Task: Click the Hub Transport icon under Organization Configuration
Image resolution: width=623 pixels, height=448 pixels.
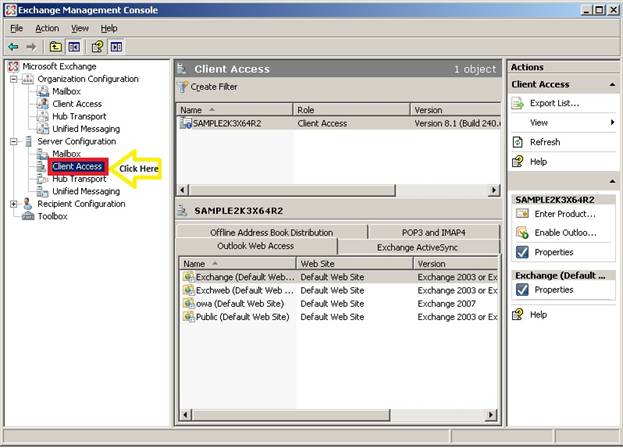Action: click(x=43, y=116)
